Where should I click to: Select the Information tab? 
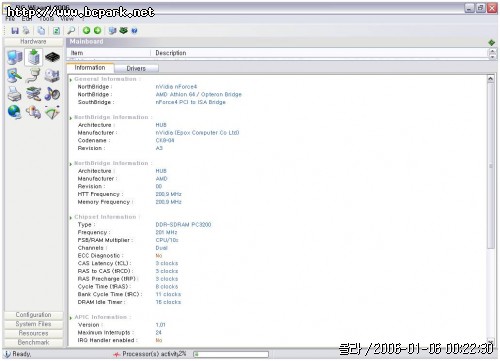tap(90, 68)
